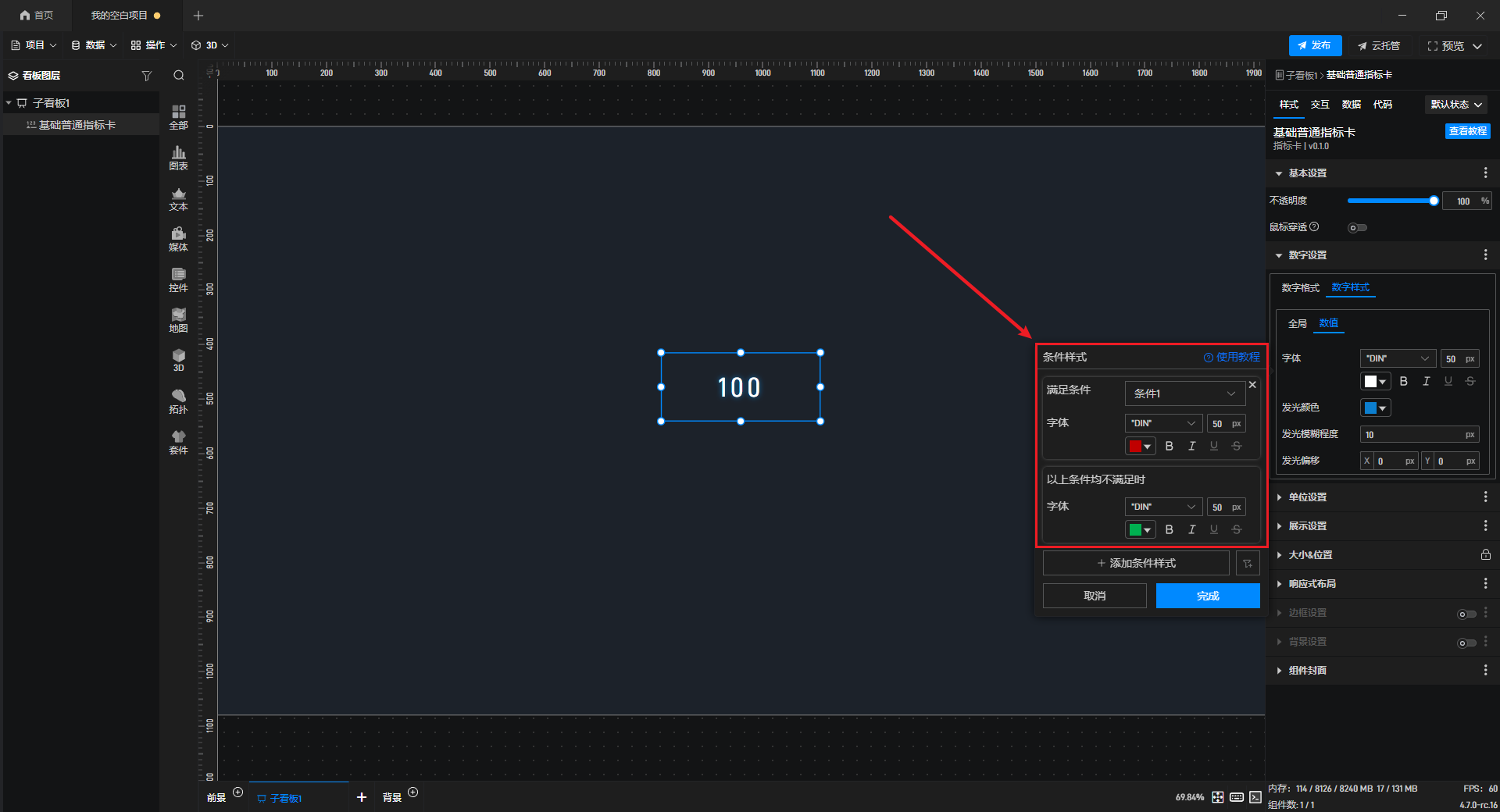Open the 地图 (map) component category
This screenshot has width=1500, height=812.
pos(178,319)
